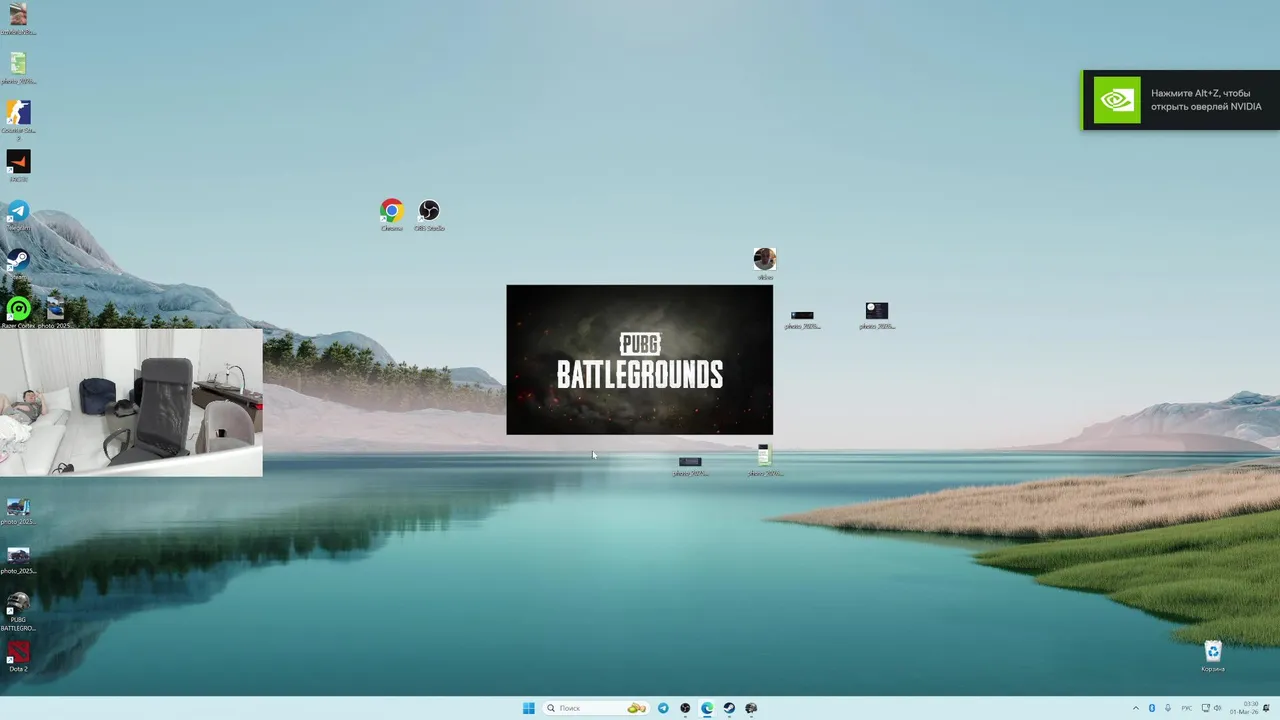This screenshot has height=720, width=1280.
Task: Select the Recycle Bin (Корзина) icon
Action: (1213, 656)
